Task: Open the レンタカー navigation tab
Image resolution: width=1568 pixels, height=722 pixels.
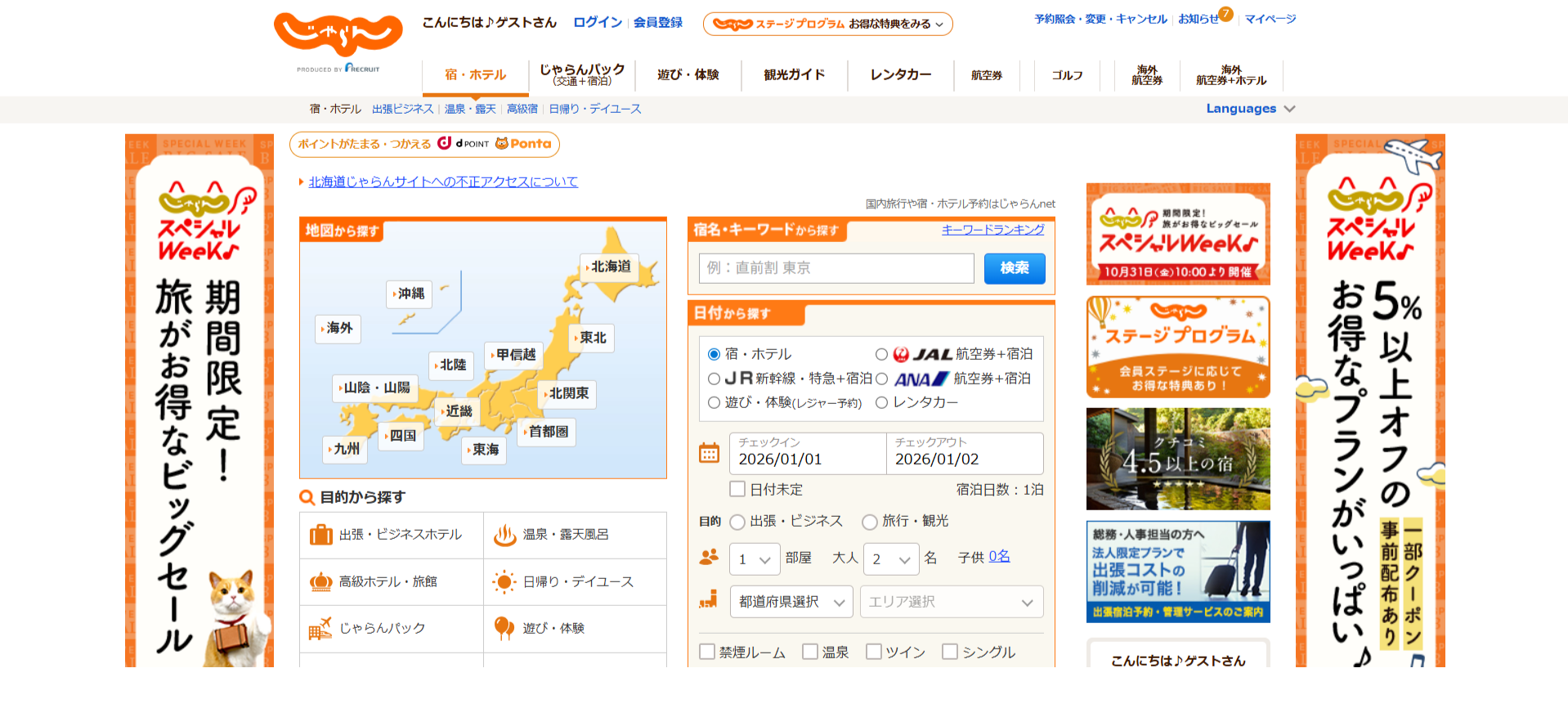Action: click(x=900, y=75)
